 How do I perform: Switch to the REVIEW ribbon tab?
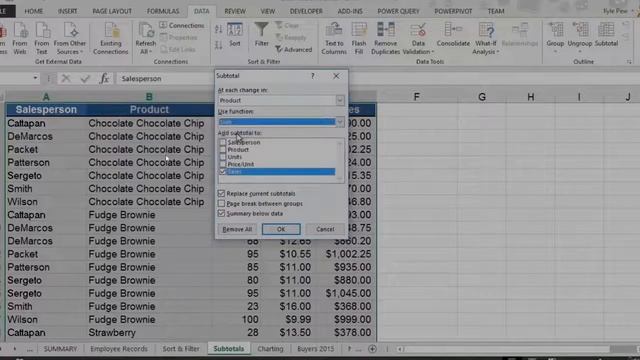(x=235, y=11)
